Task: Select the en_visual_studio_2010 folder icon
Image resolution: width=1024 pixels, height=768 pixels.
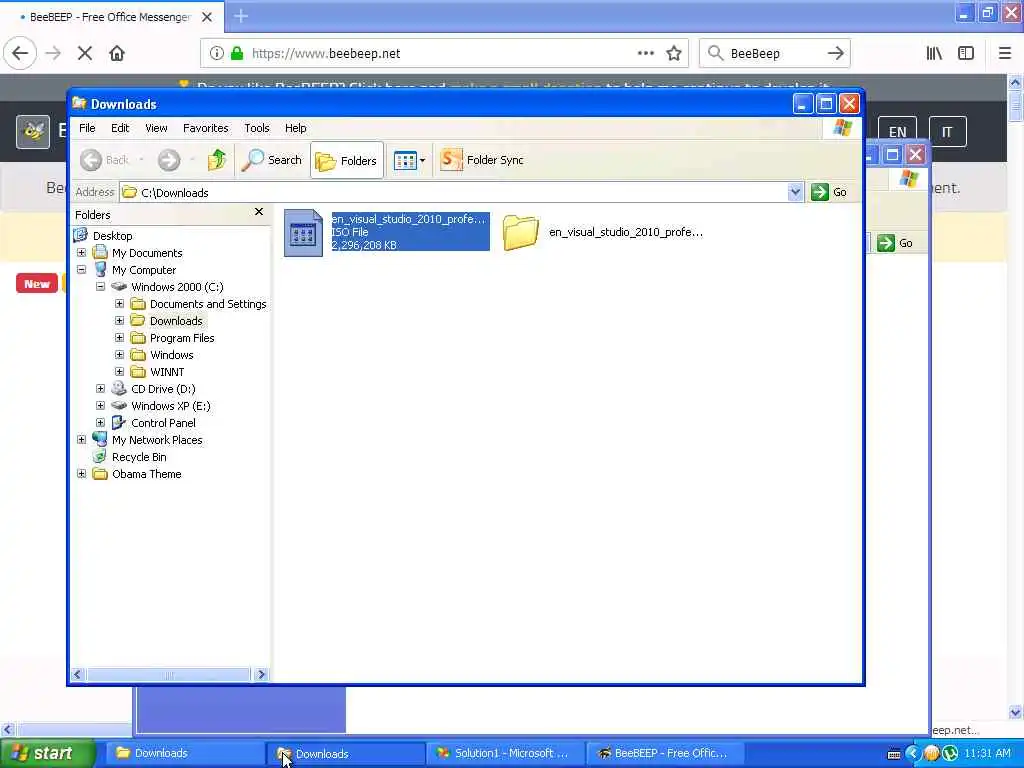Action: pos(520,232)
